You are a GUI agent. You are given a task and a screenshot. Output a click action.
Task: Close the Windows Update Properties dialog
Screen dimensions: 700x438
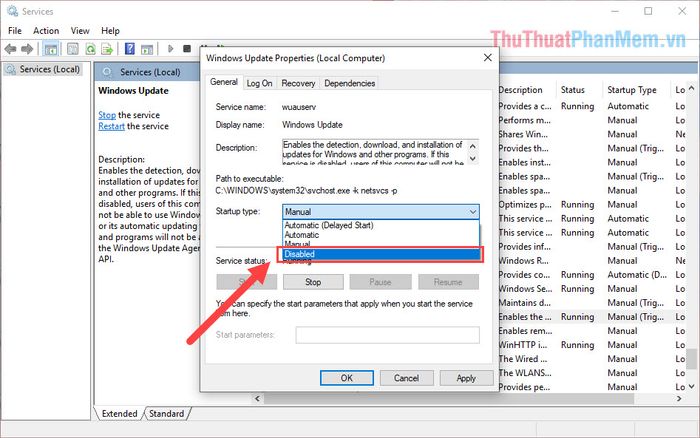click(x=488, y=58)
